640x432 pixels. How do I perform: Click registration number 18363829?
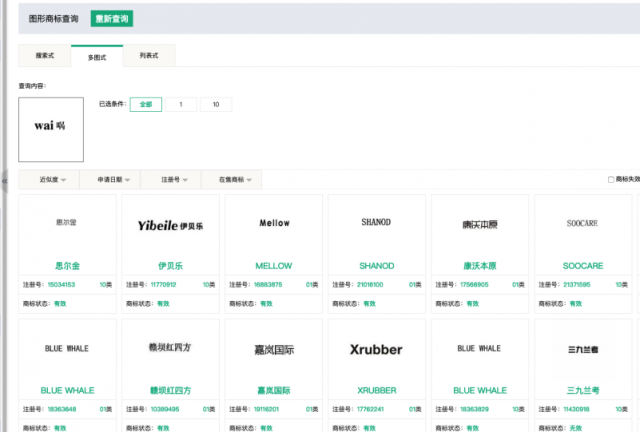point(474,409)
